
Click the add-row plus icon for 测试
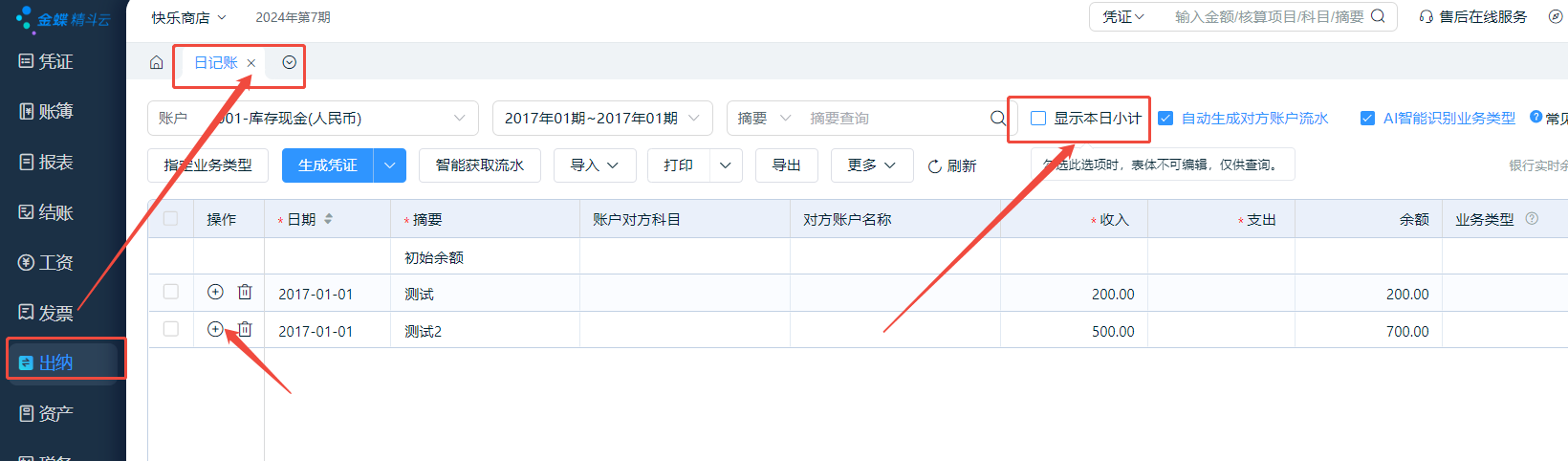pos(215,292)
